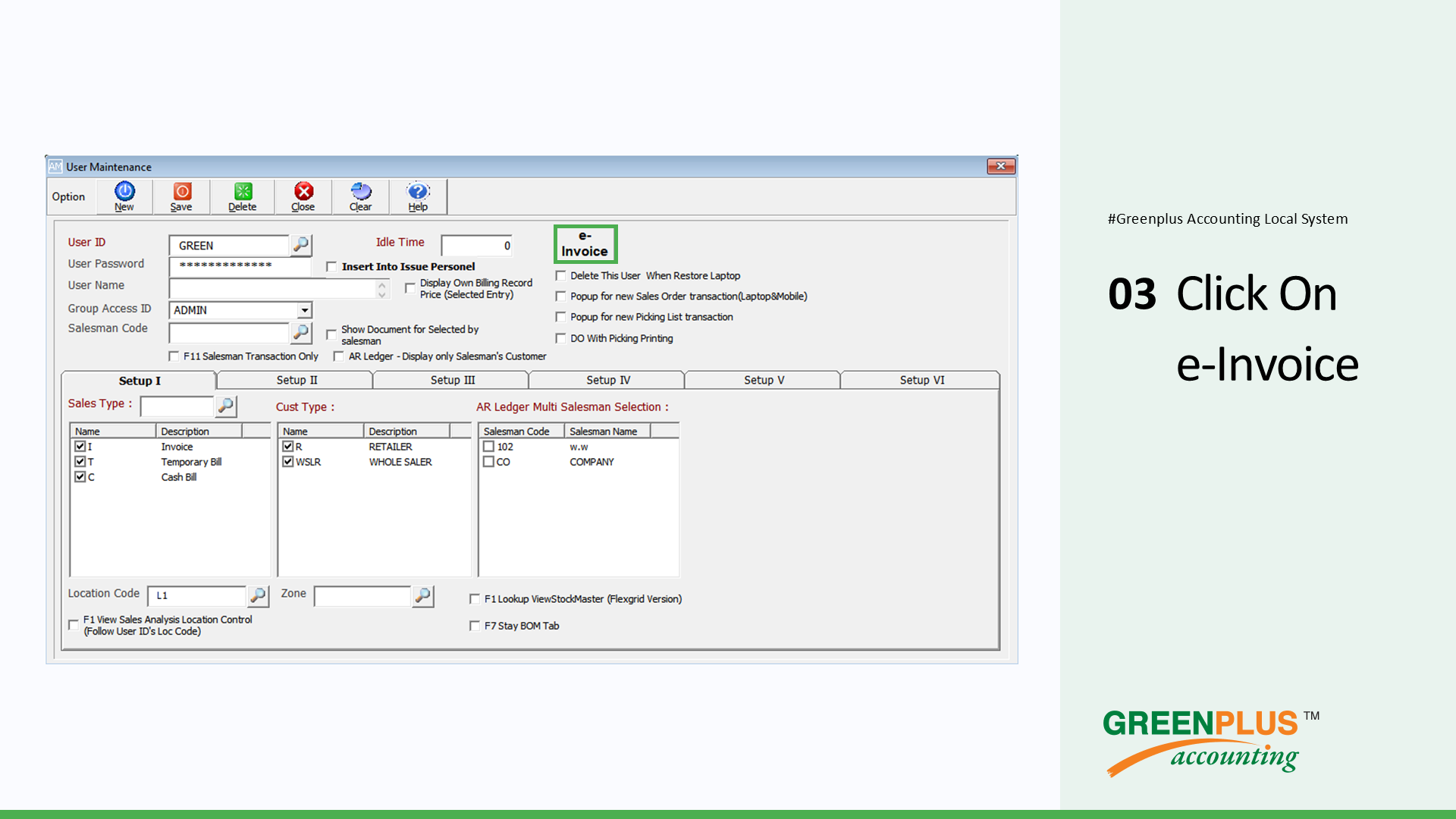The width and height of the screenshot is (1456, 819).
Task: Expand the Group Access ID dropdown
Action: click(x=304, y=310)
